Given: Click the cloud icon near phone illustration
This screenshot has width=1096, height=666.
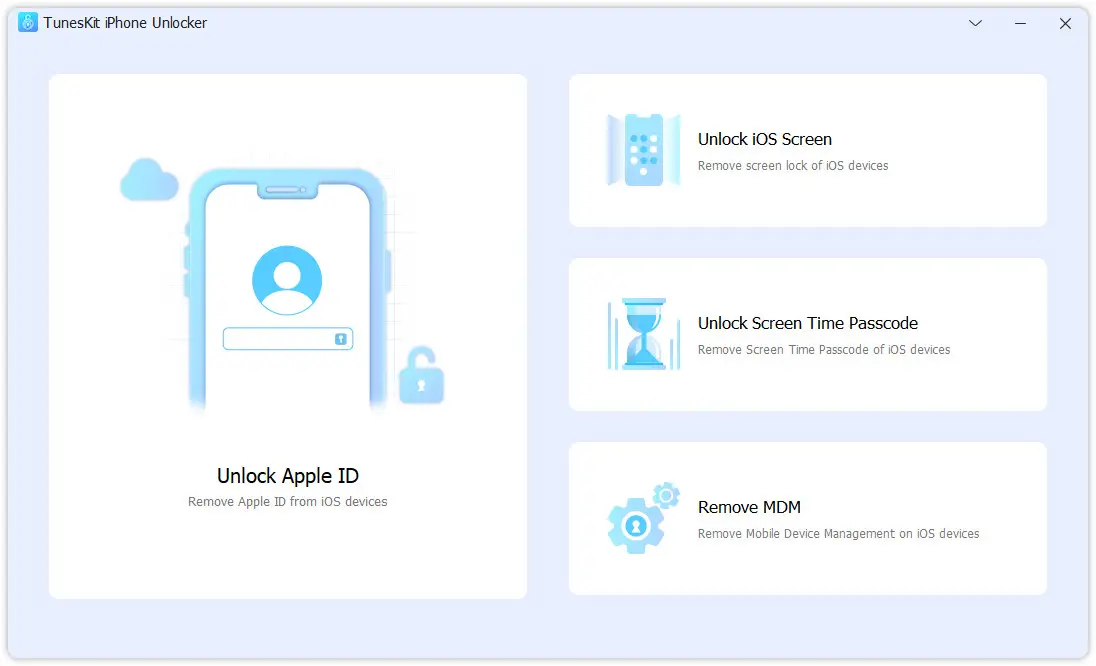Looking at the screenshot, I should click(x=149, y=180).
